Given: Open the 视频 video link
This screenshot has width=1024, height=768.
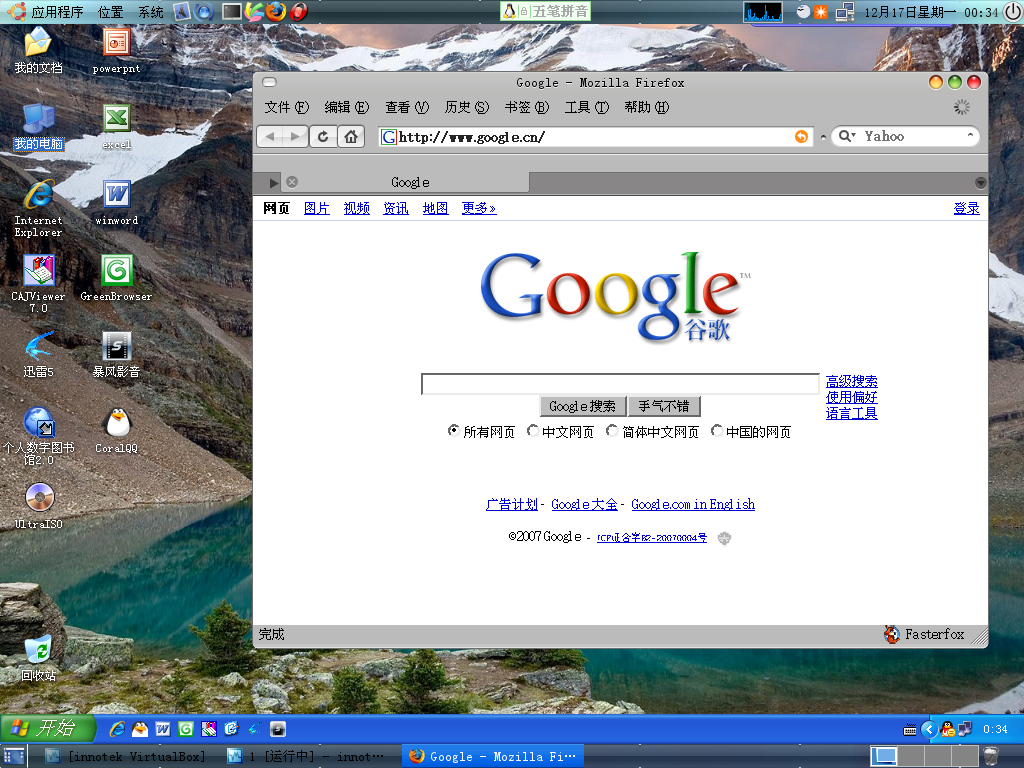Looking at the screenshot, I should (357, 208).
